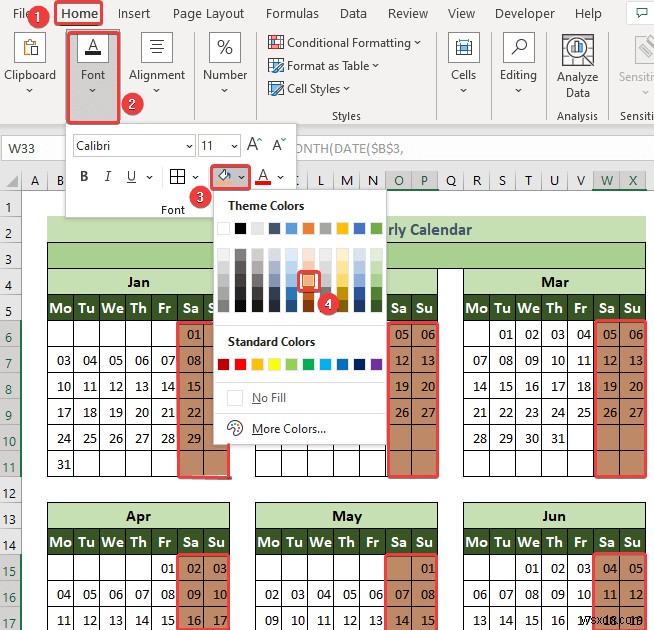Select the orange theme color swatch

point(308,228)
